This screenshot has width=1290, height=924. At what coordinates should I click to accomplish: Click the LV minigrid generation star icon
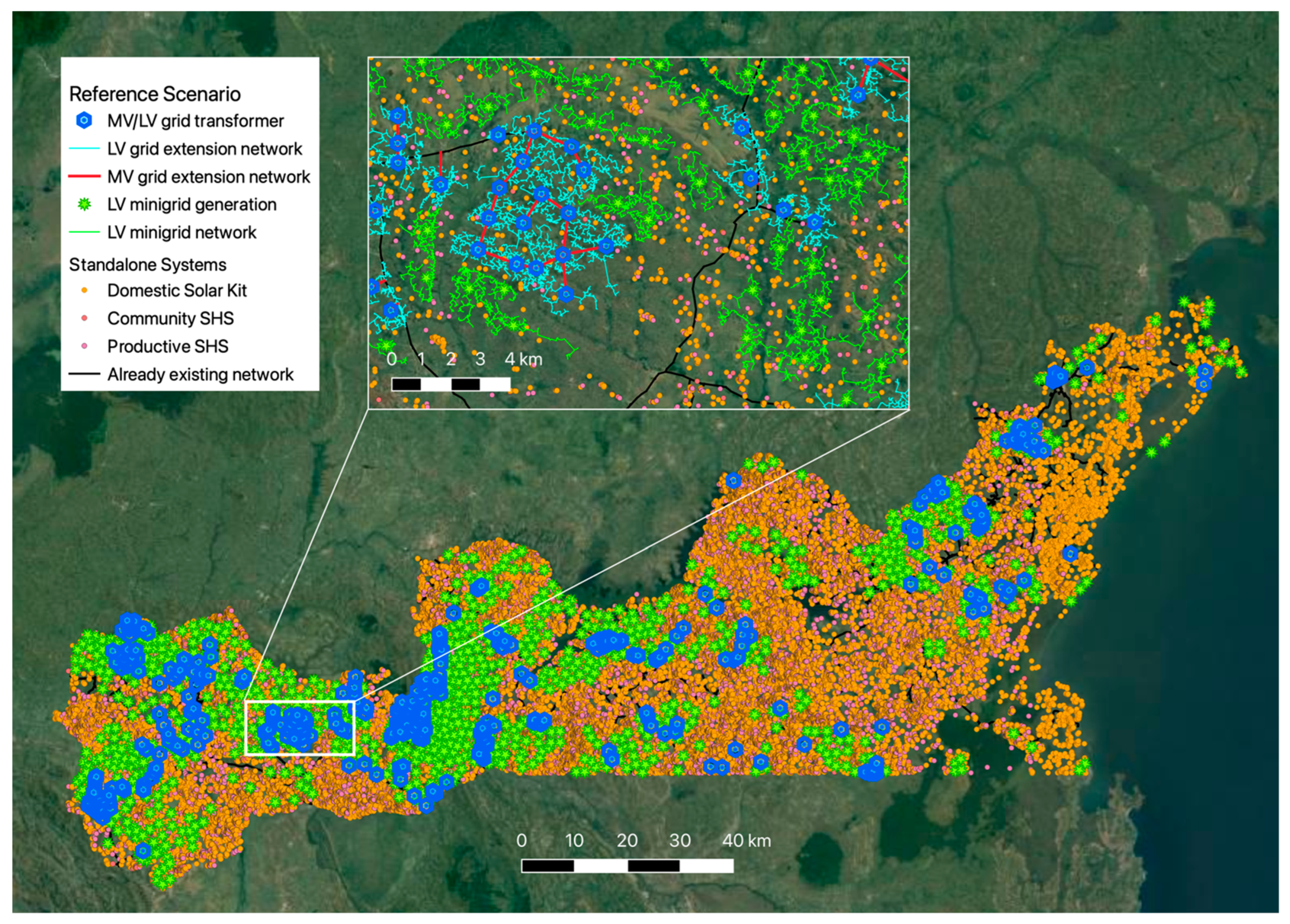(x=84, y=205)
